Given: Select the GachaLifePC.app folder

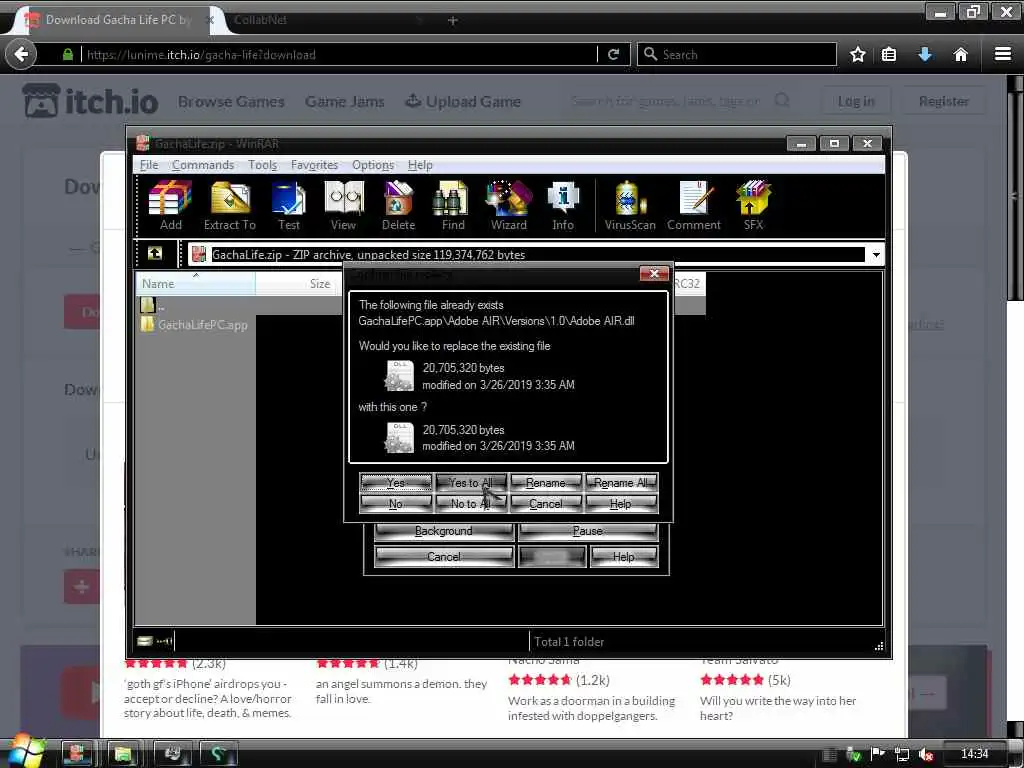Looking at the screenshot, I should click(195, 325).
